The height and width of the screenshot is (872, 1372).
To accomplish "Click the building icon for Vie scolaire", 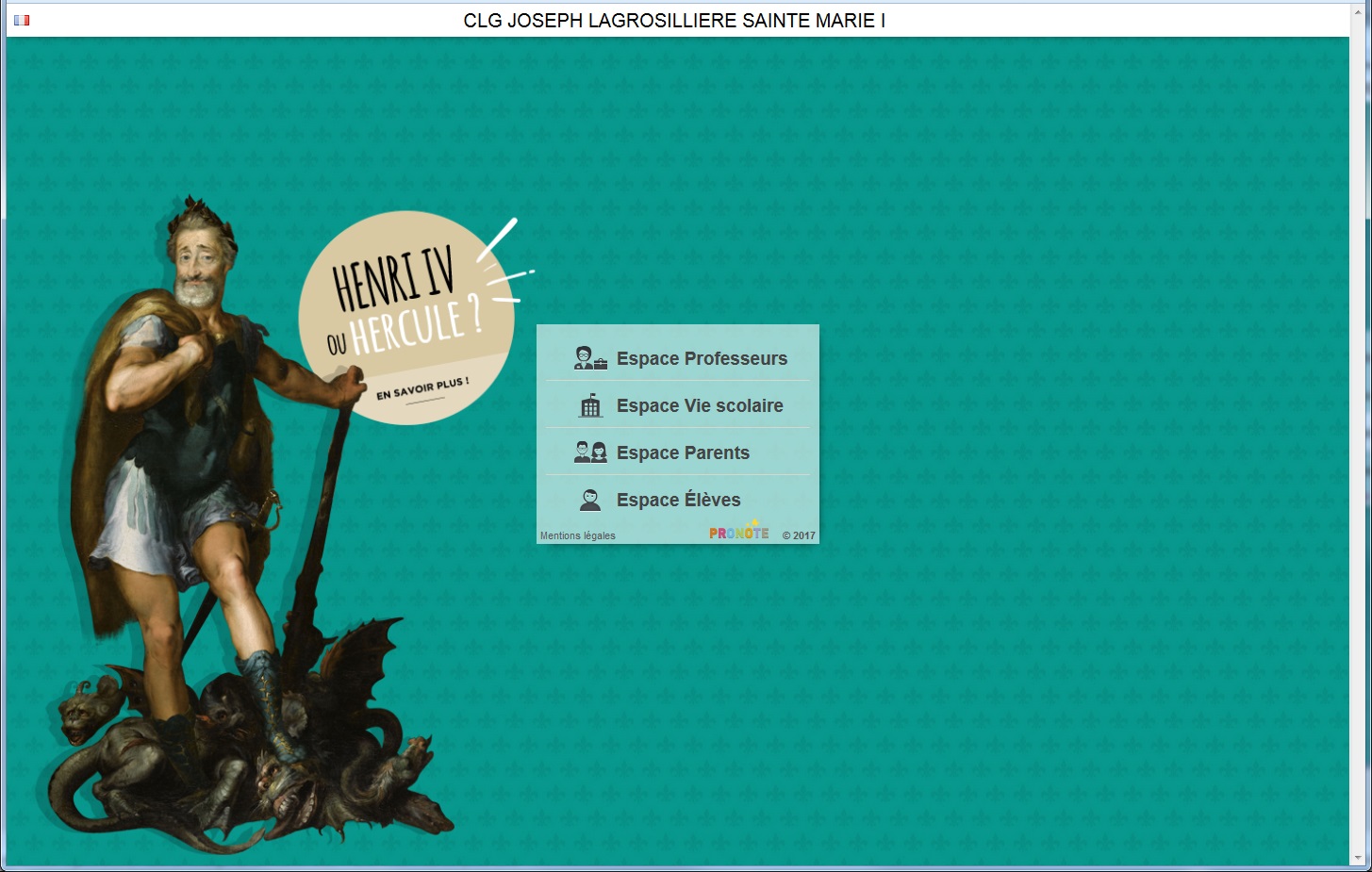I will pyautogui.click(x=590, y=405).
